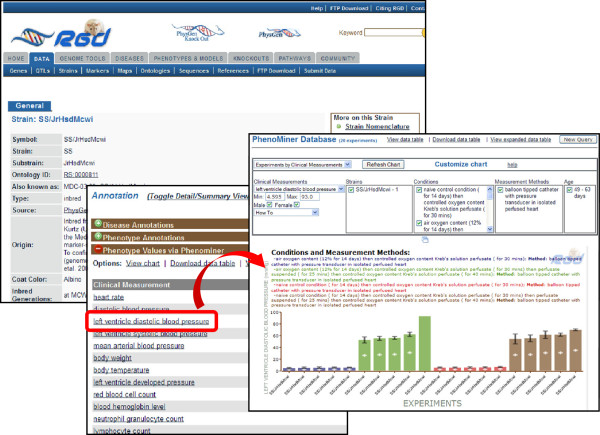This screenshot has height=435, width=600.
Task: Select Ontologies in the data submenu
Action: point(155,71)
